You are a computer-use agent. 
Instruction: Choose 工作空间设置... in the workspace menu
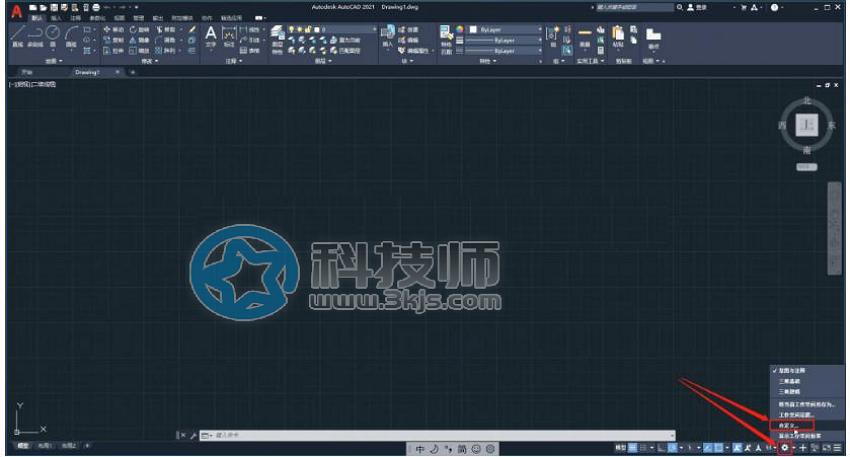pyautogui.click(x=796, y=415)
